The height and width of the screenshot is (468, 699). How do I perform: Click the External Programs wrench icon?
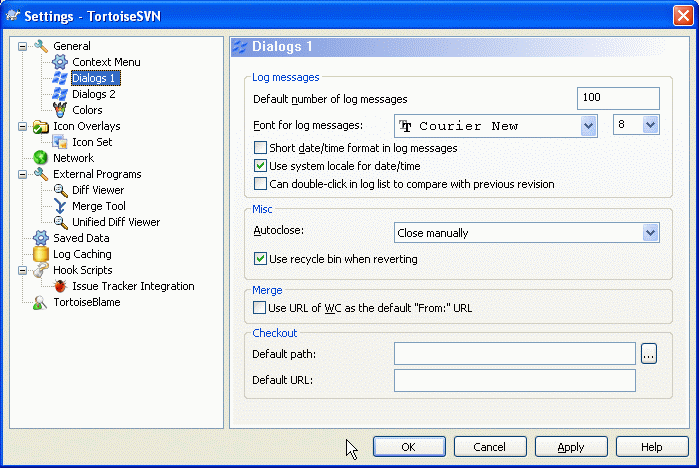pos(41,174)
